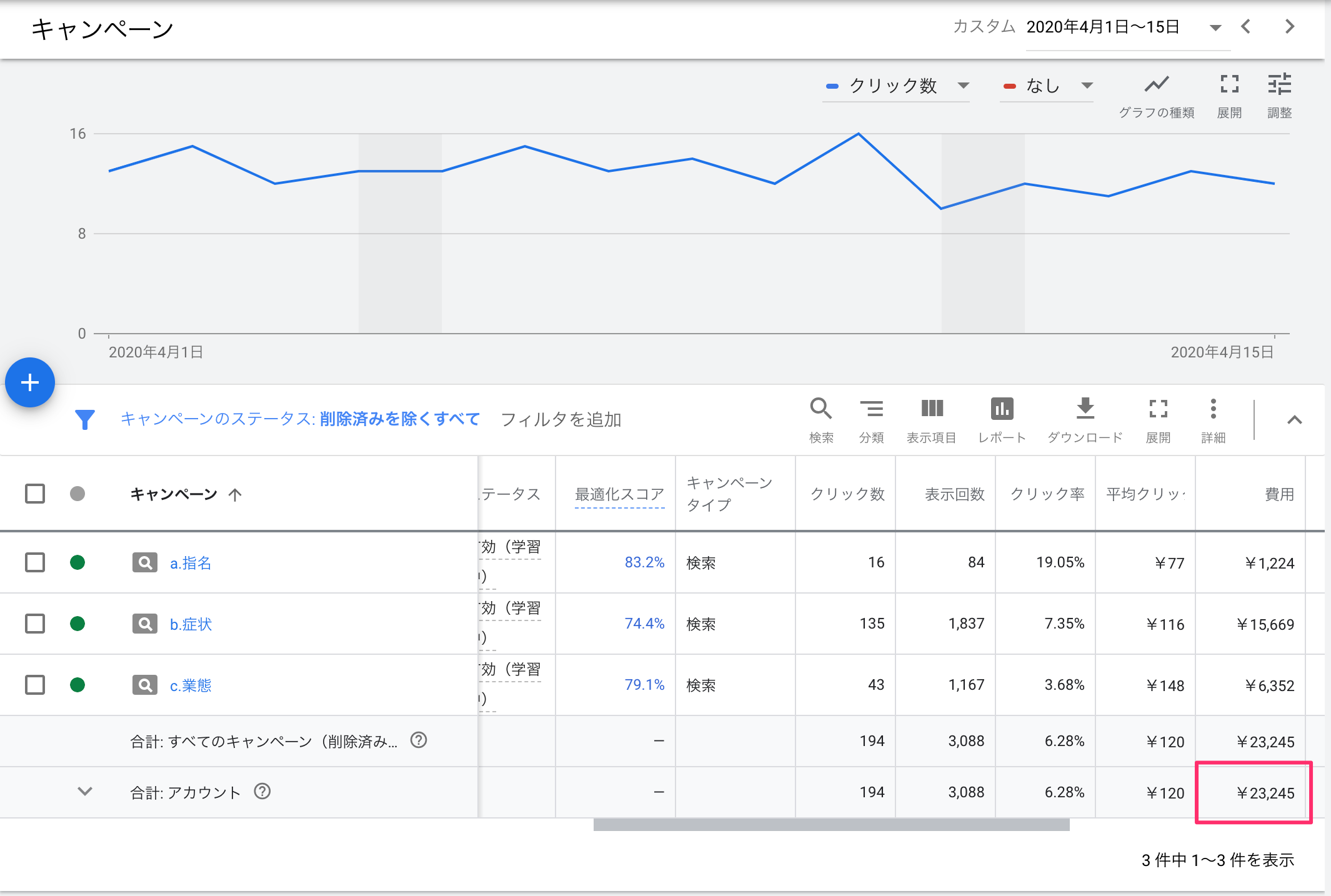Open the 分類 segment icon
This screenshot has height=896, width=1331.
pyautogui.click(x=871, y=409)
